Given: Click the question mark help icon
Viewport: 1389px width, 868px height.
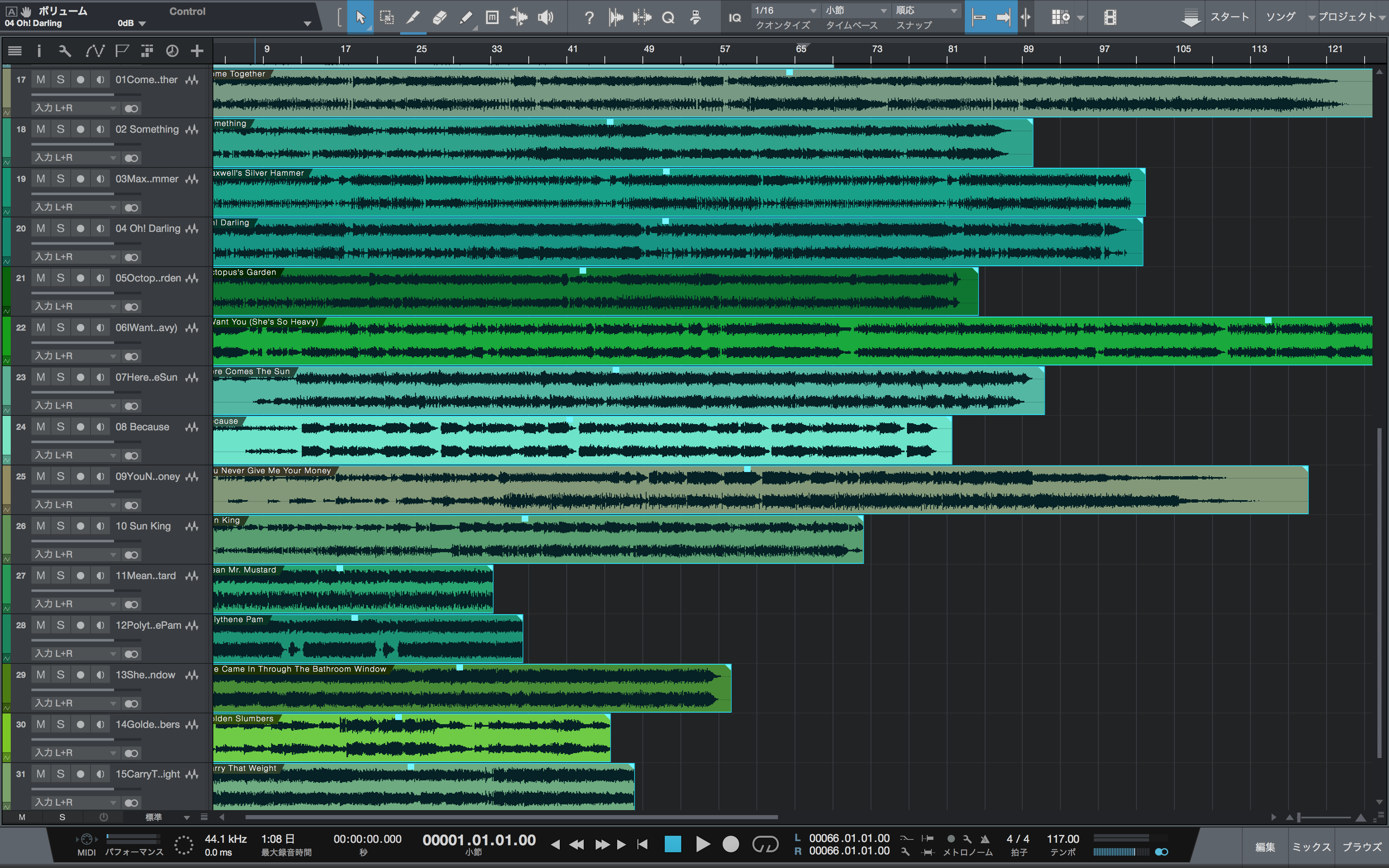Looking at the screenshot, I should tap(589, 18).
